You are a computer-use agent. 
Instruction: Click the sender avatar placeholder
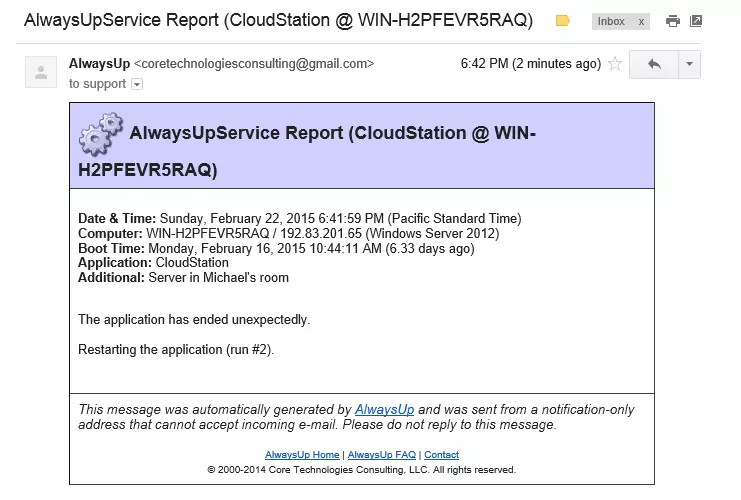41,72
